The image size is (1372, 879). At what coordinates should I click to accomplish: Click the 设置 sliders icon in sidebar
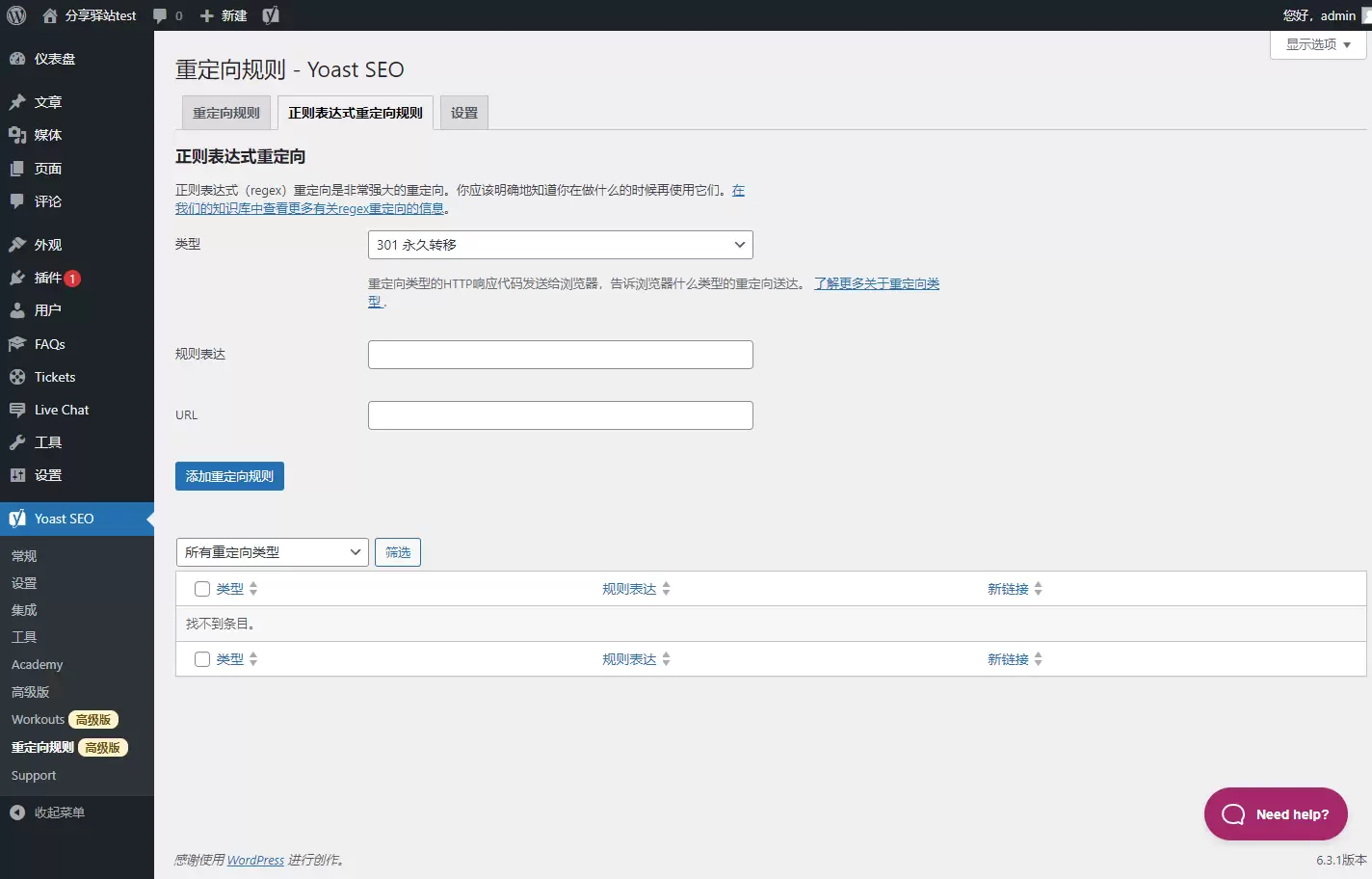point(17,475)
